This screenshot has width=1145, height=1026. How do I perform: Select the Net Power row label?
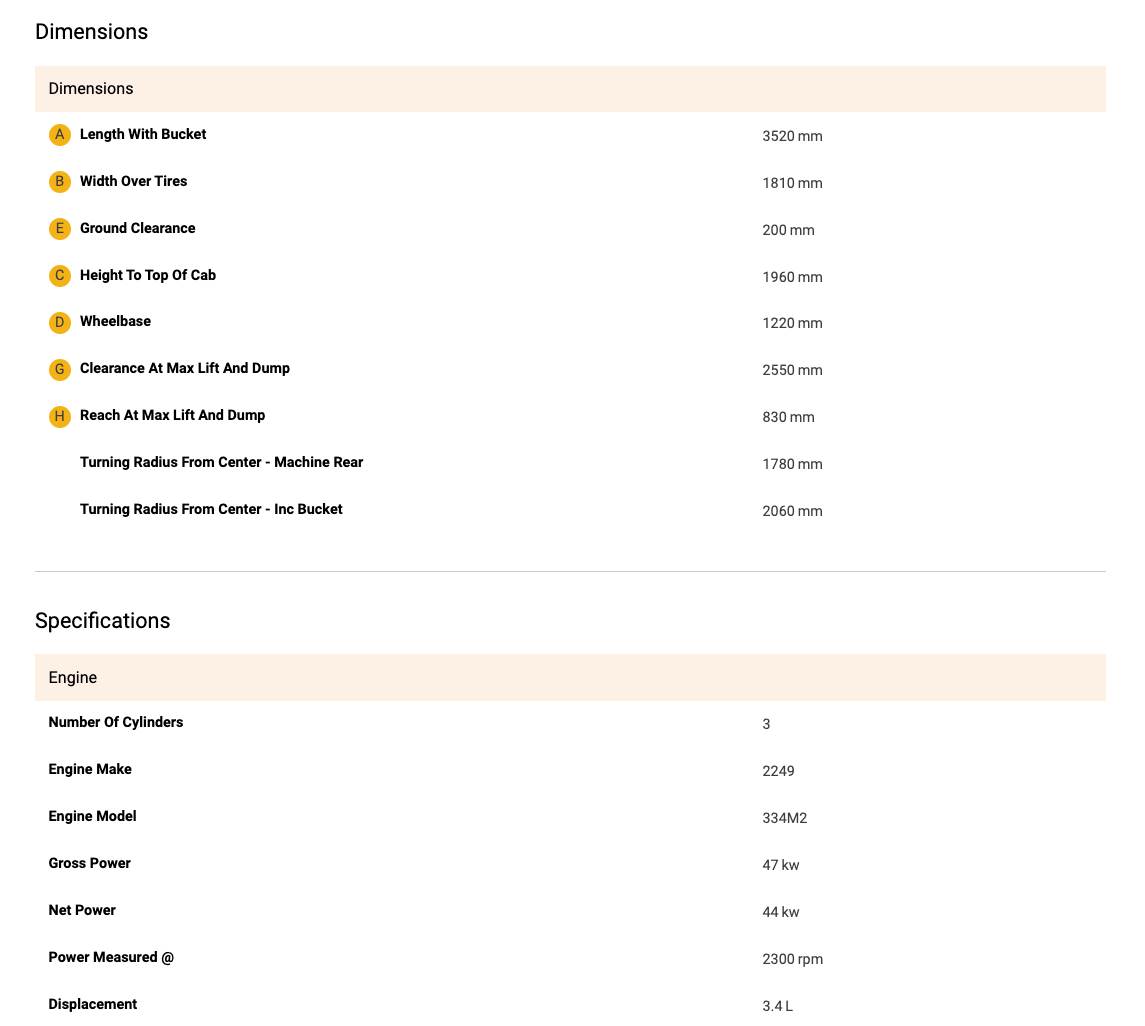coord(82,910)
